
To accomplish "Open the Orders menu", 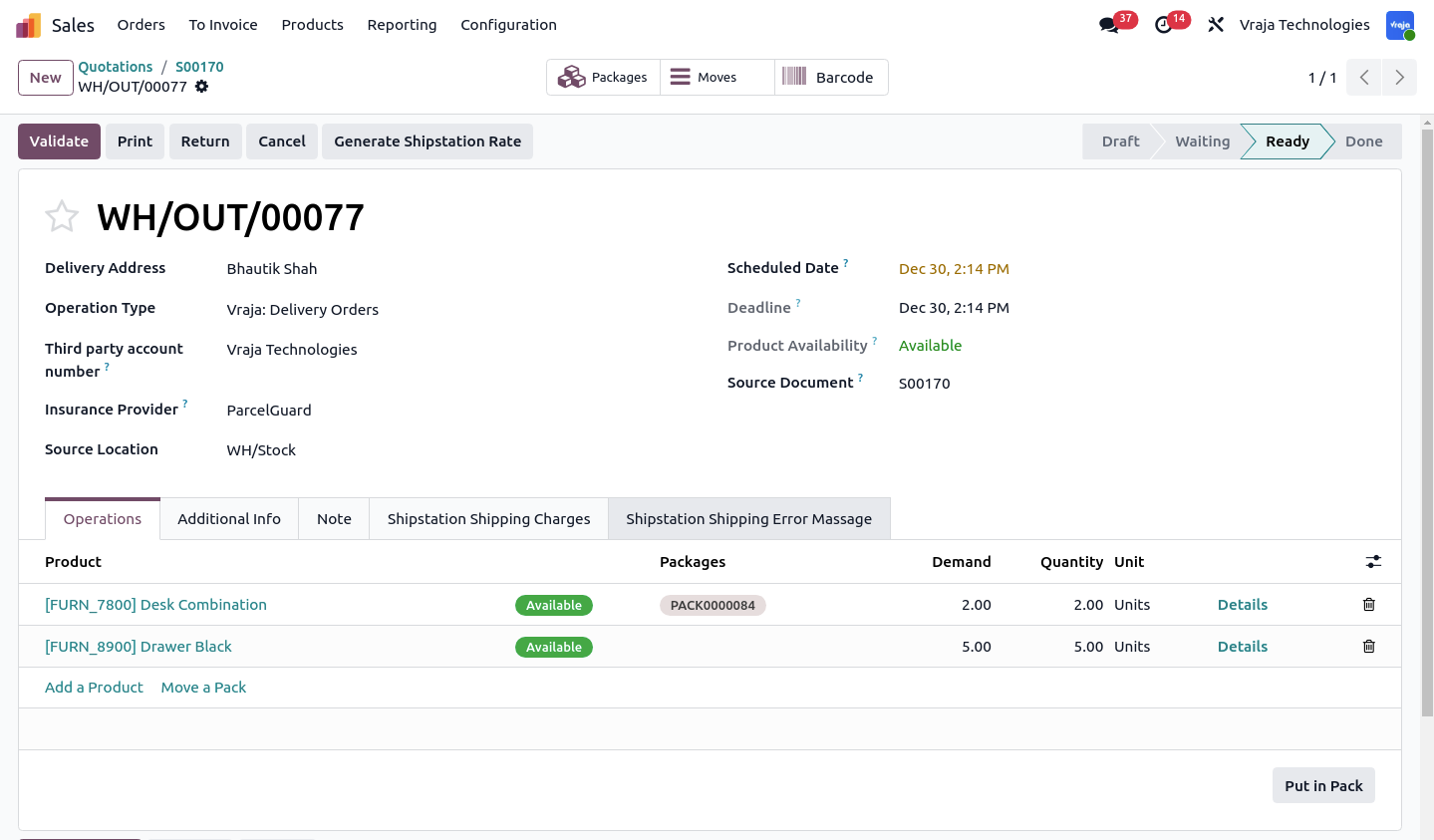I will (142, 25).
